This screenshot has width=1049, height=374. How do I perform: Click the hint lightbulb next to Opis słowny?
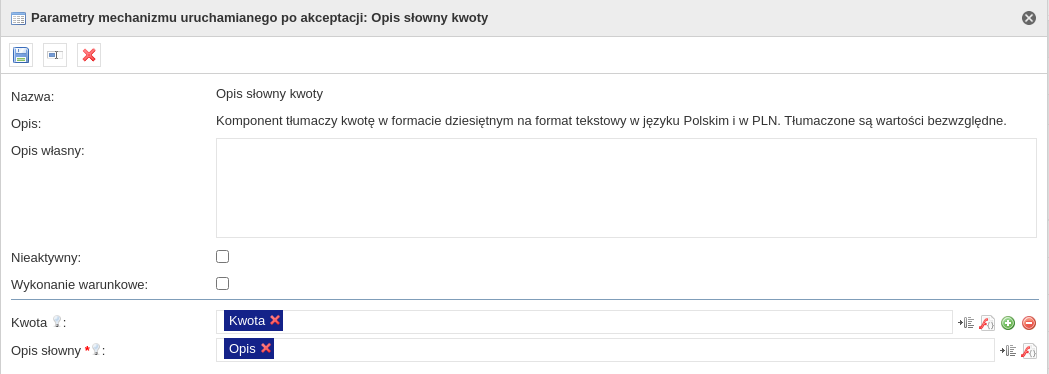(x=96, y=349)
